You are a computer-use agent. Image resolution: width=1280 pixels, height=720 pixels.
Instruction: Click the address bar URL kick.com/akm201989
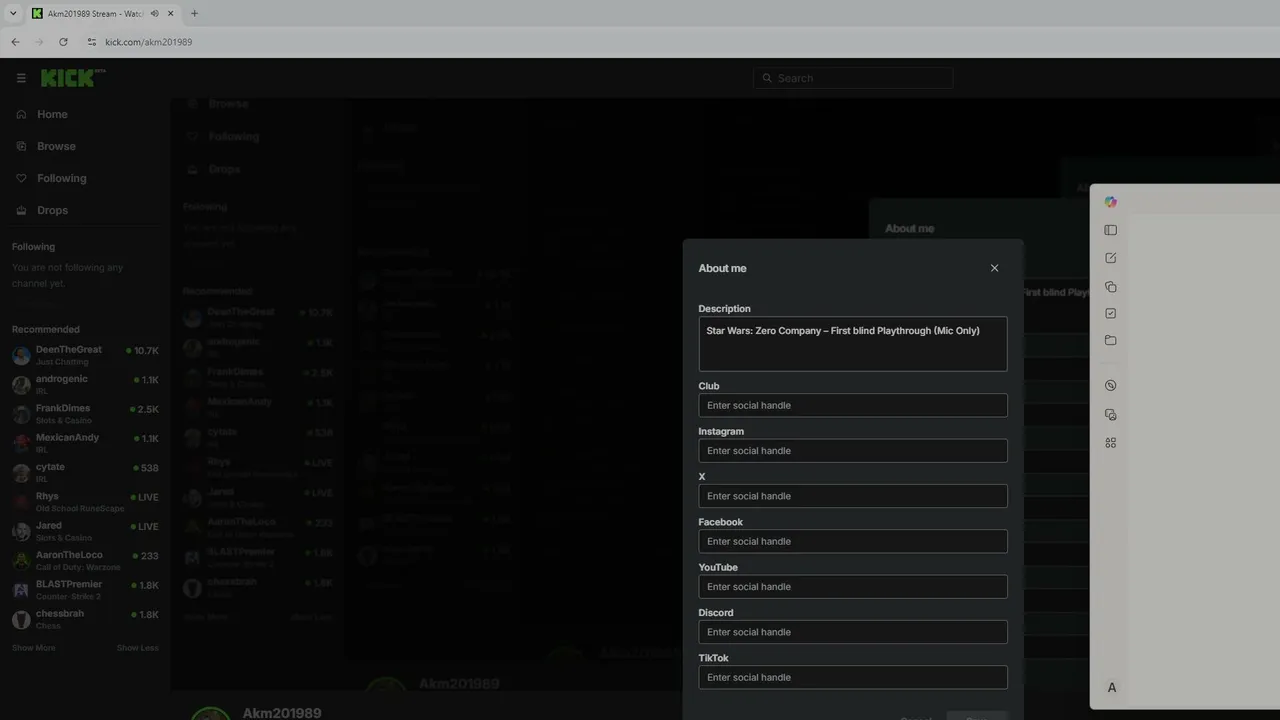pyautogui.click(x=149, y=42)
